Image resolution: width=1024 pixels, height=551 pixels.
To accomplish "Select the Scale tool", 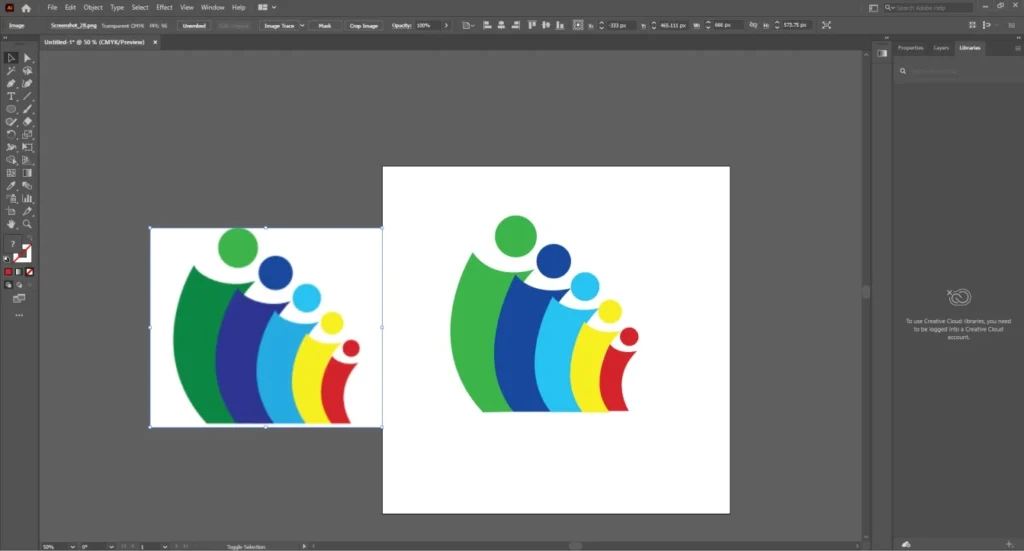I will pyautogui.click(x=27, y=134).
